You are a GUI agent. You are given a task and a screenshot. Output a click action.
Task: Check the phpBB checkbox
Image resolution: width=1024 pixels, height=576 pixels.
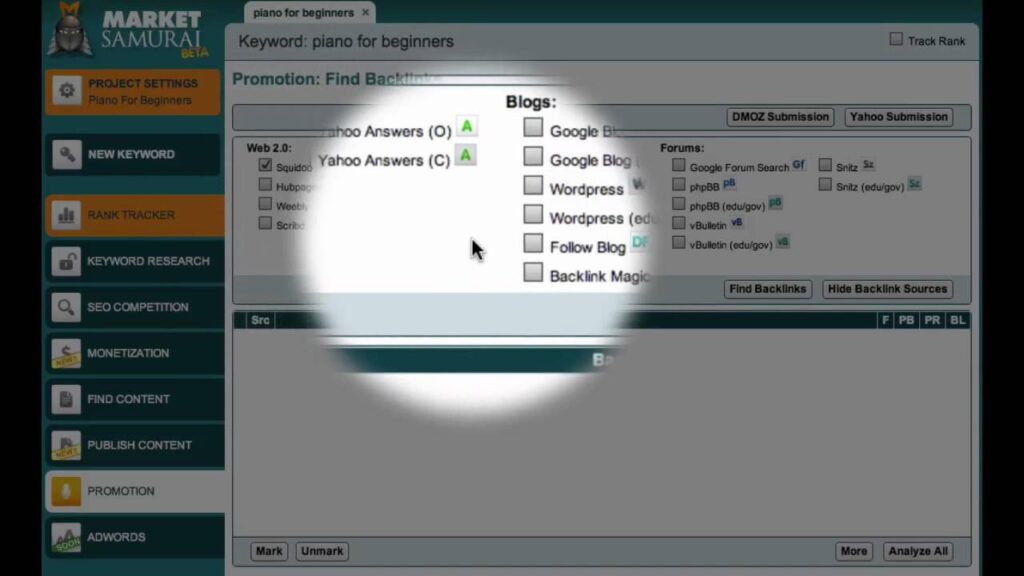point(679,185)
